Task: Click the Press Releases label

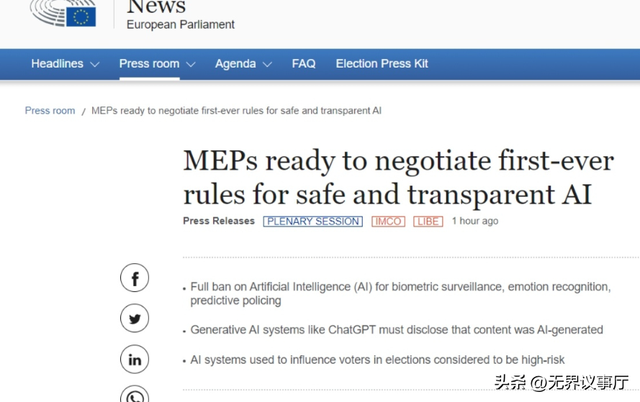Action: pyautogui.click(x=219, y=221)
